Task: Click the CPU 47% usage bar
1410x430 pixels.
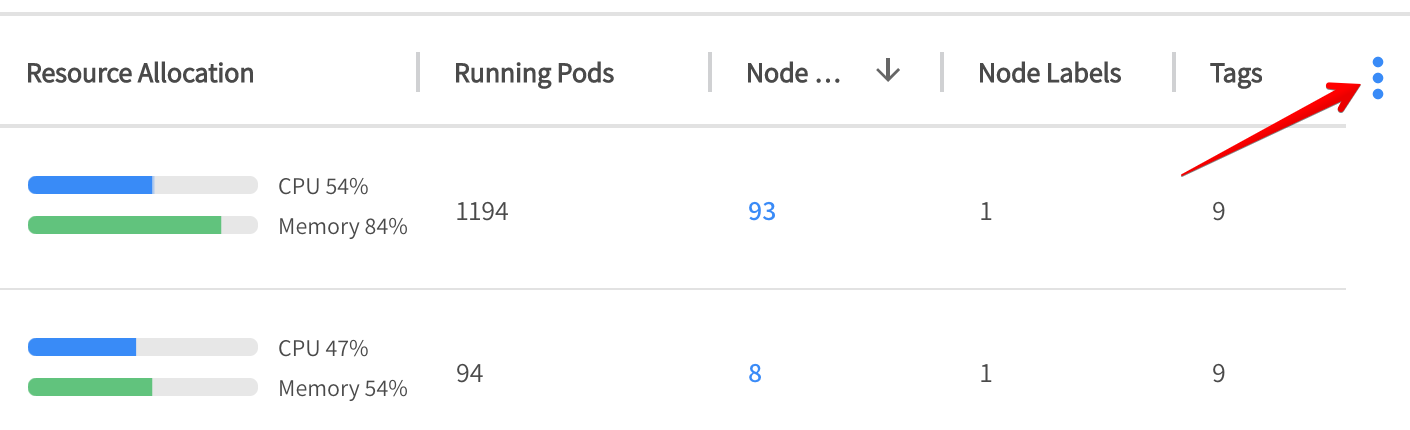Action: coord(143,347)
